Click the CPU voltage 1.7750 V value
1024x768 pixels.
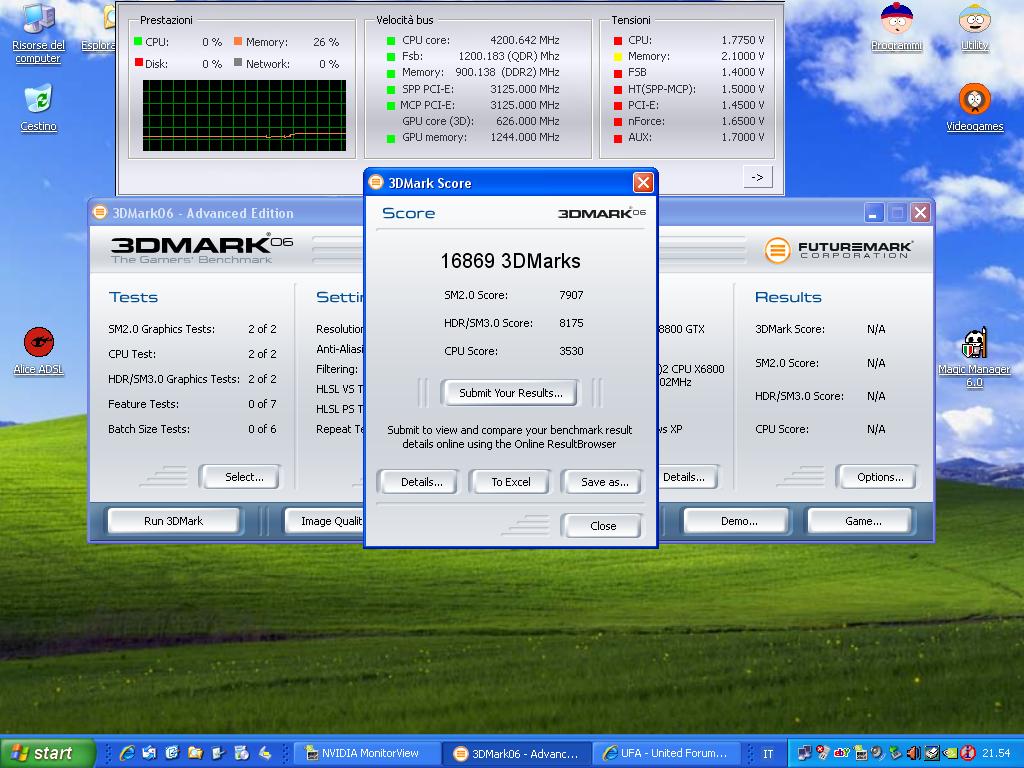pyautogui.click(x=743, y=40)
